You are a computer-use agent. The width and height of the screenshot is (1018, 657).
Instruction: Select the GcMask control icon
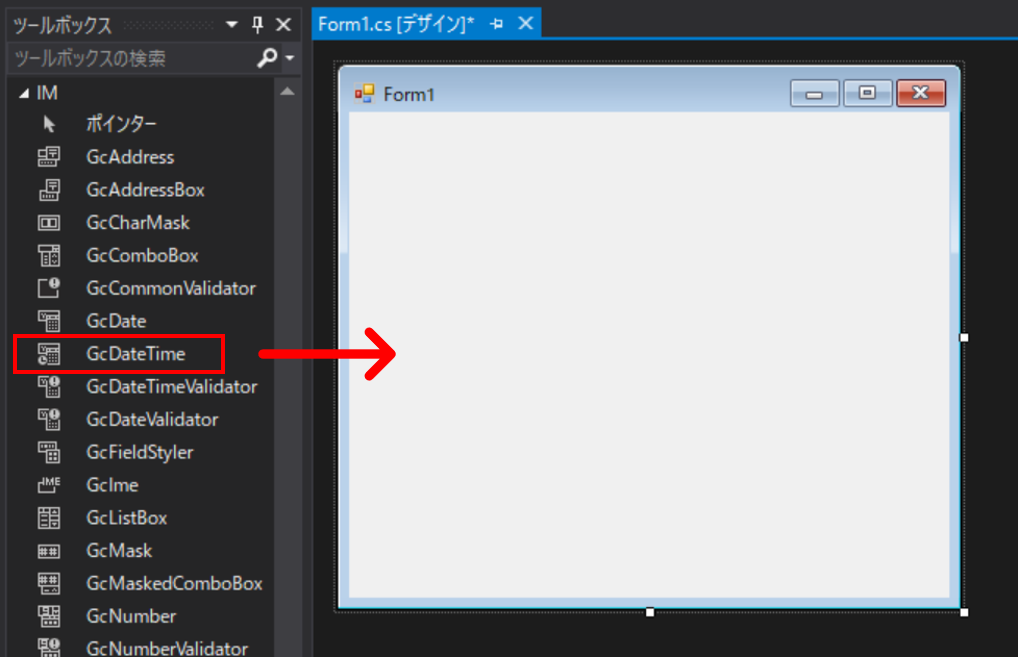point(49,551)
